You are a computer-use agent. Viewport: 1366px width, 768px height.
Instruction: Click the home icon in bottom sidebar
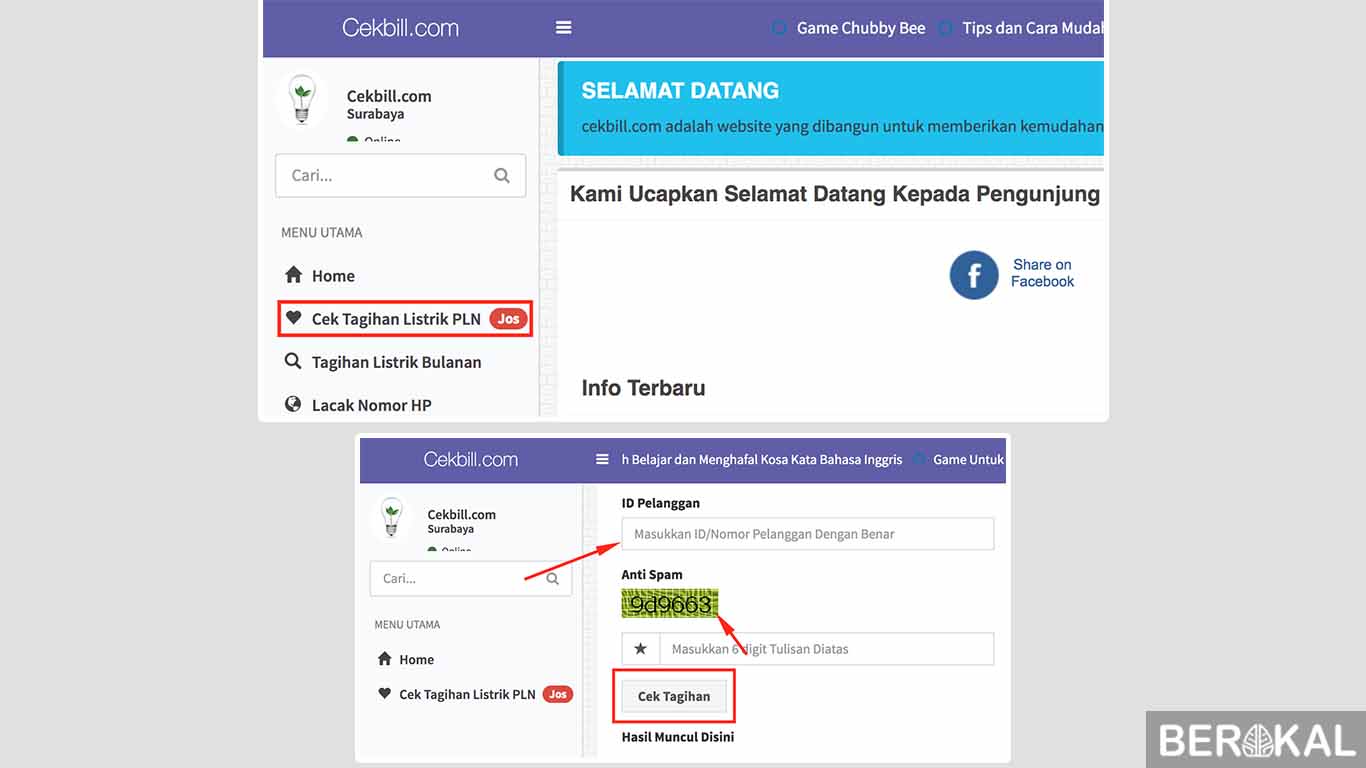384,659
